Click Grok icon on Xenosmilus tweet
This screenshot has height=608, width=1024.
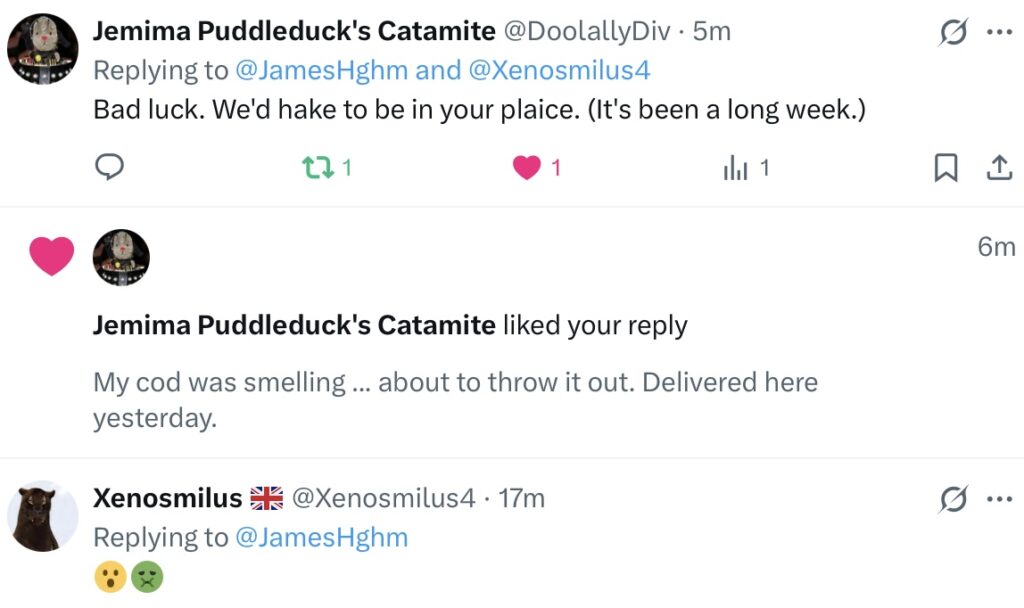pyautogui.click(x=954, y=498)
